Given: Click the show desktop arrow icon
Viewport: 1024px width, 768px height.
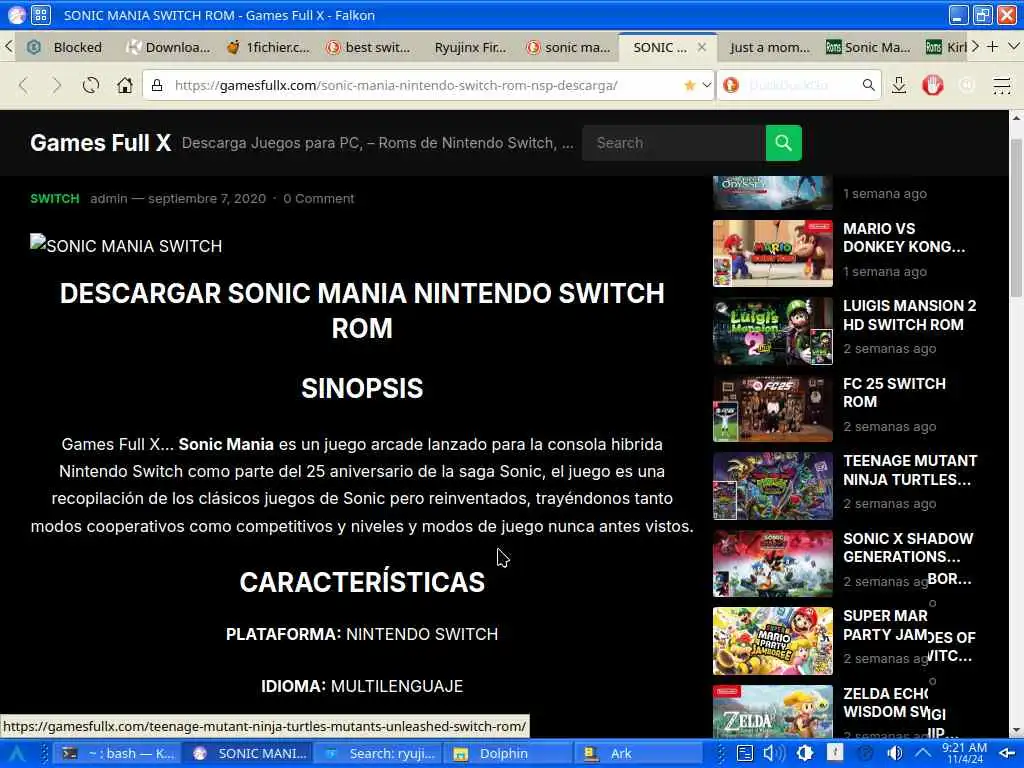Looking at the screenshot, I should 1006,754.
